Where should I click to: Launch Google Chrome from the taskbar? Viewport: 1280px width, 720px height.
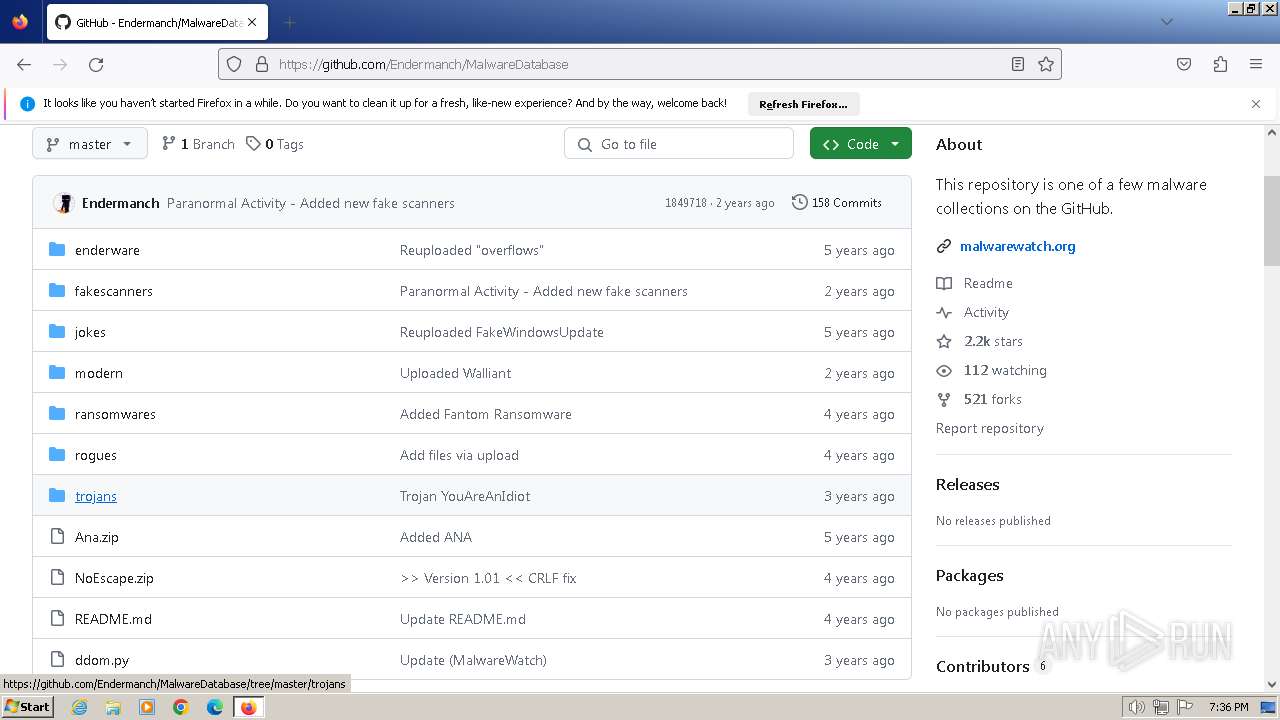181,707
